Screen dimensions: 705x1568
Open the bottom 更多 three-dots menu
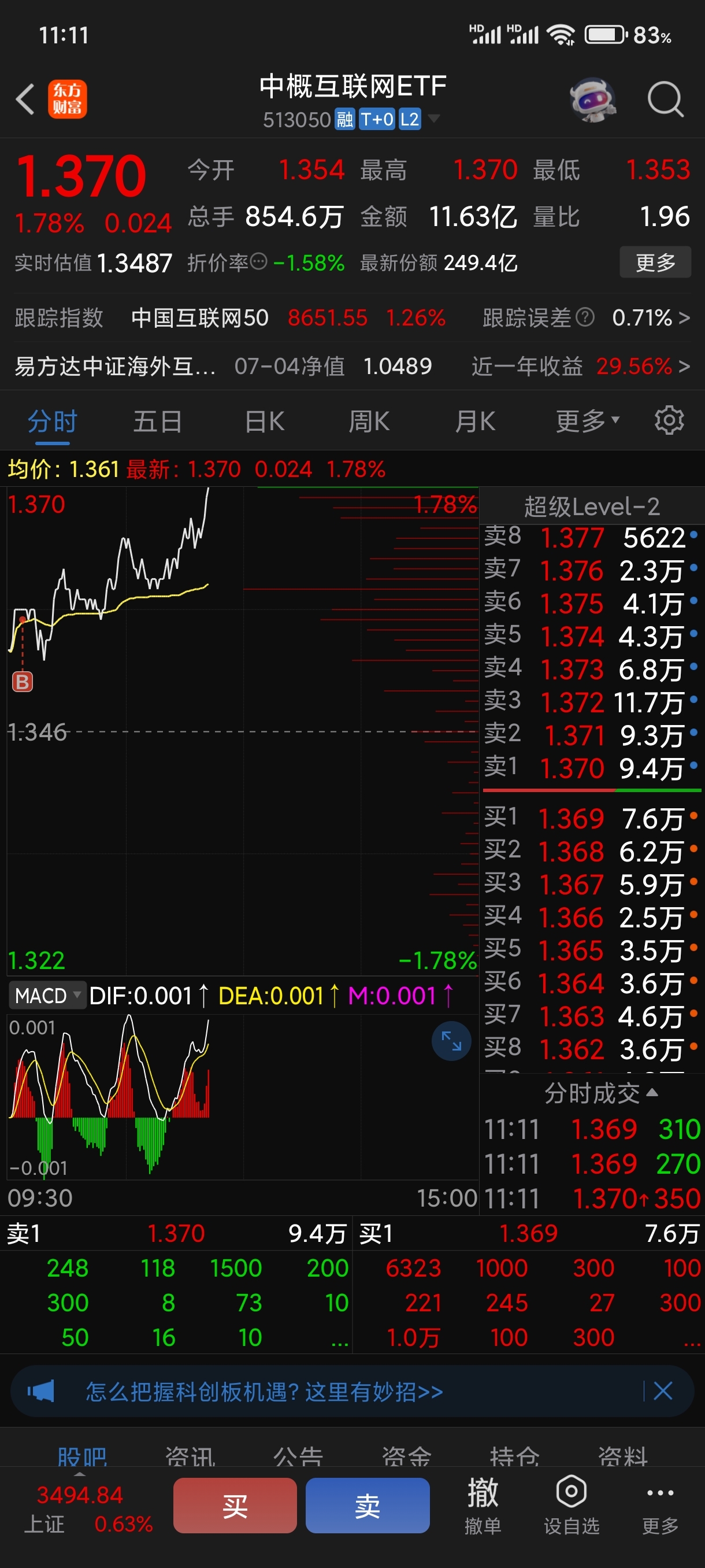[661, 1505]
